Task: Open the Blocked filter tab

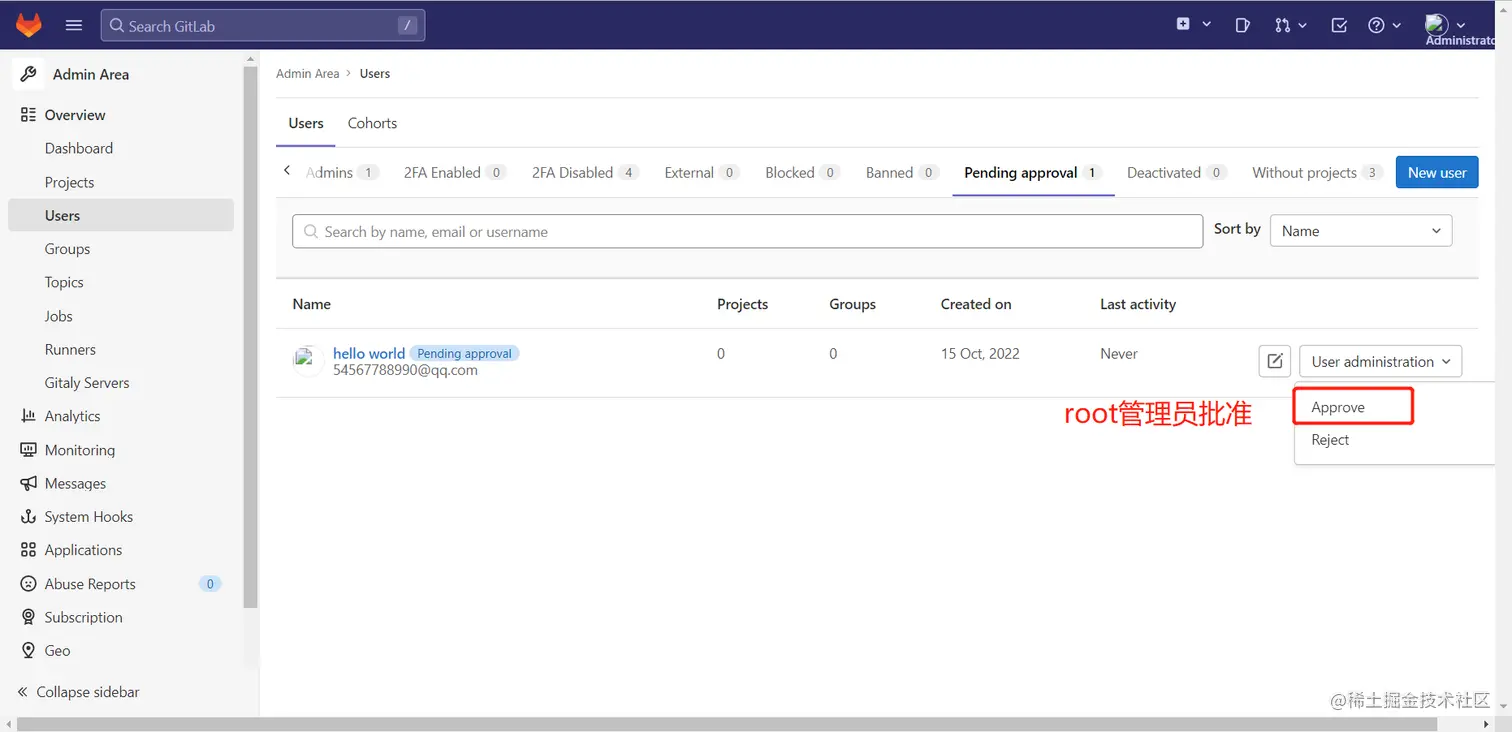Action: [802, 172]
